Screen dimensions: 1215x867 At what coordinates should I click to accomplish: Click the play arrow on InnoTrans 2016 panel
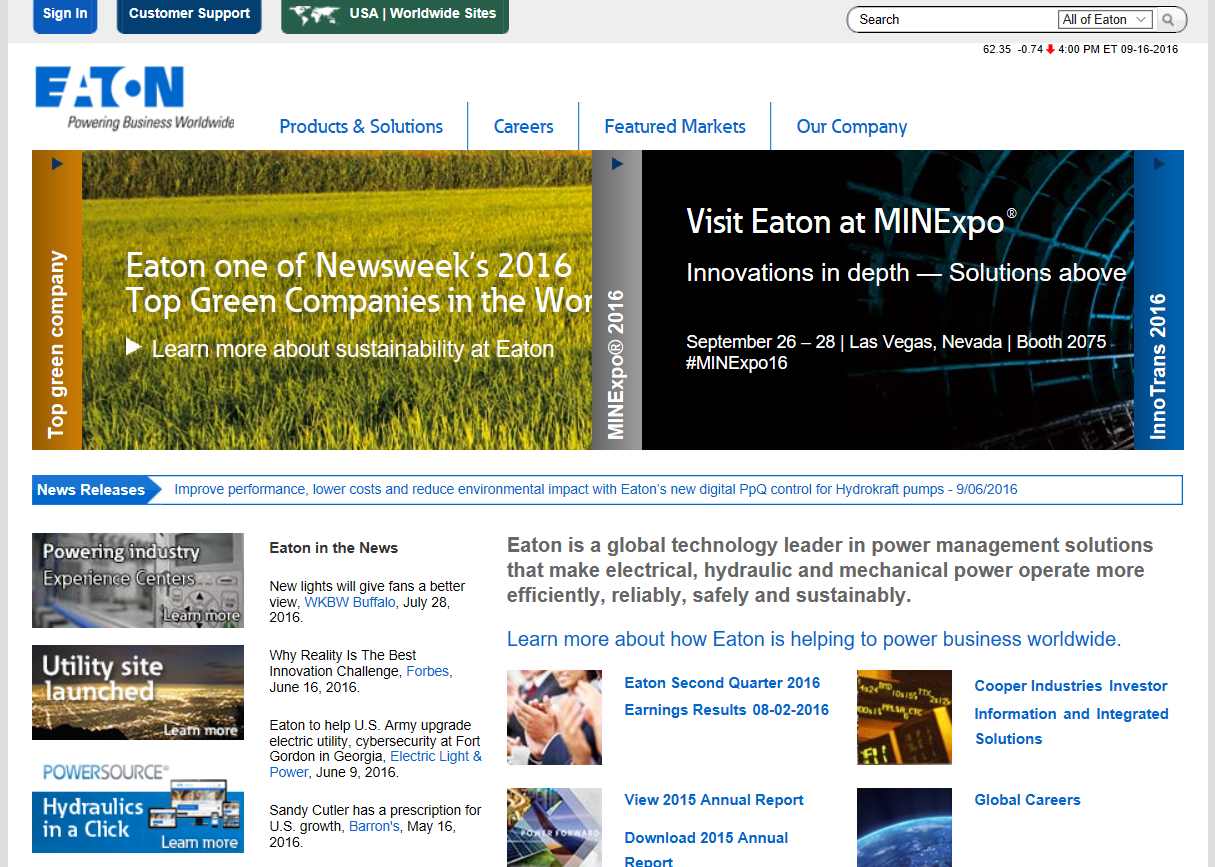(1159, 164)
